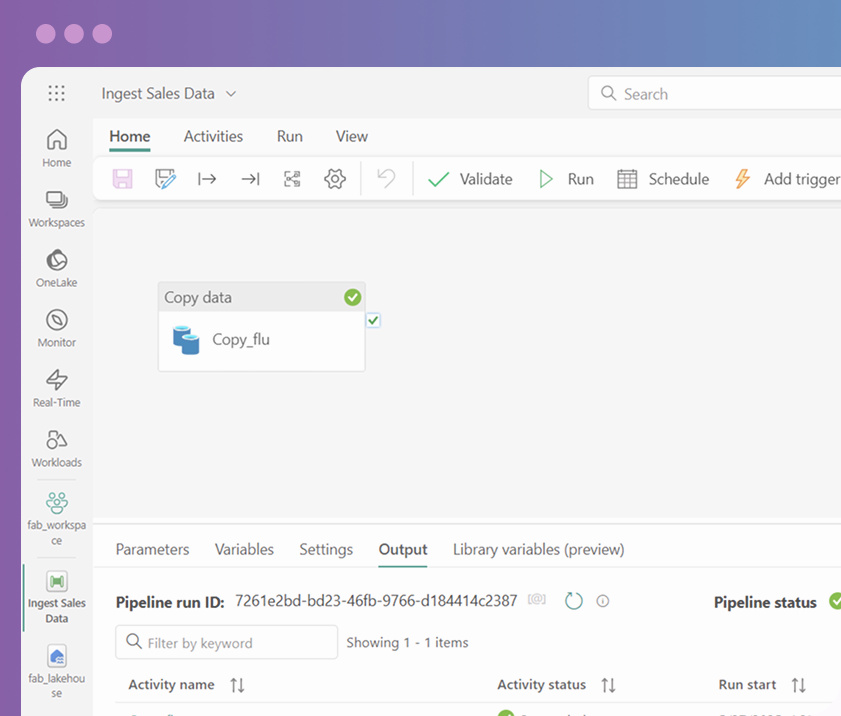Open the Schedule option
Image resolution: width=841 pixels, height=716 pixels.
663,179
